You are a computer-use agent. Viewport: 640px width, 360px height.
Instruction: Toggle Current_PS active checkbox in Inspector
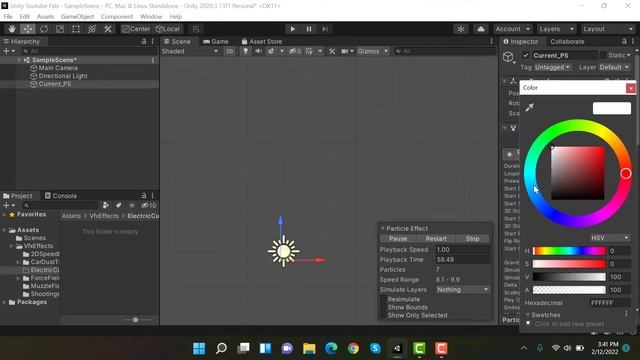(x=526, y=56)
